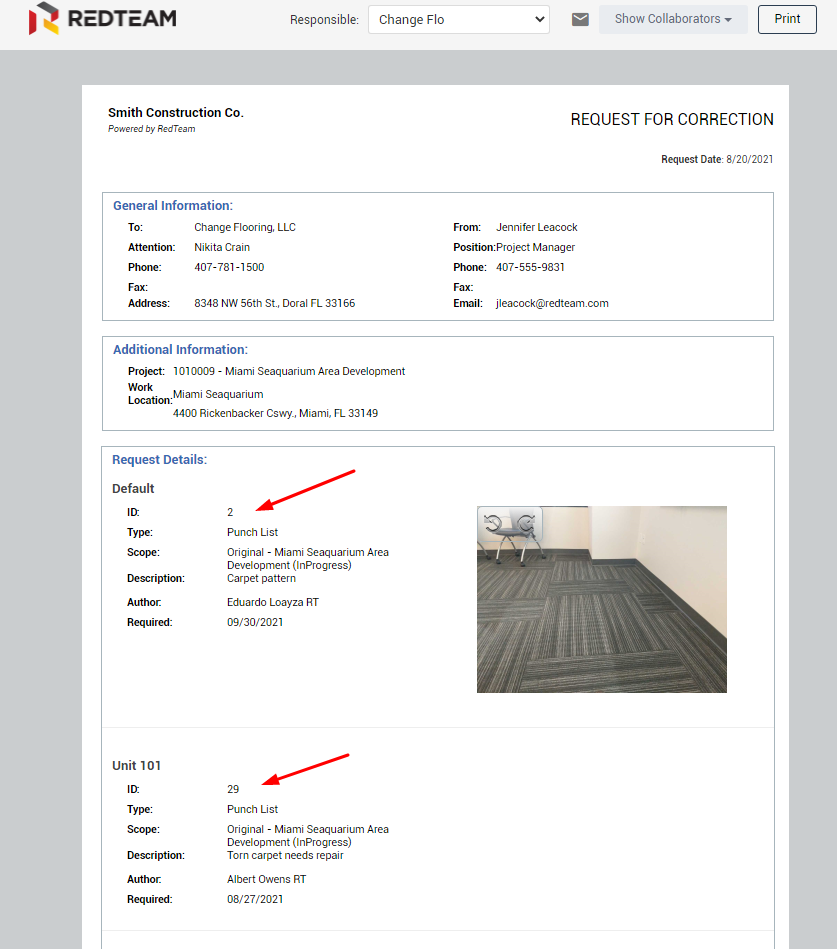Expand Show Collaborators menu

pyautogui.click(x=673, y=19)
